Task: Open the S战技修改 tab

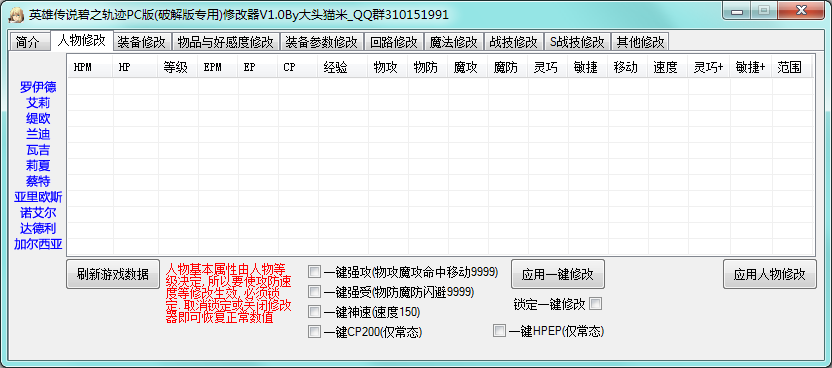Action: pos(577,42)
